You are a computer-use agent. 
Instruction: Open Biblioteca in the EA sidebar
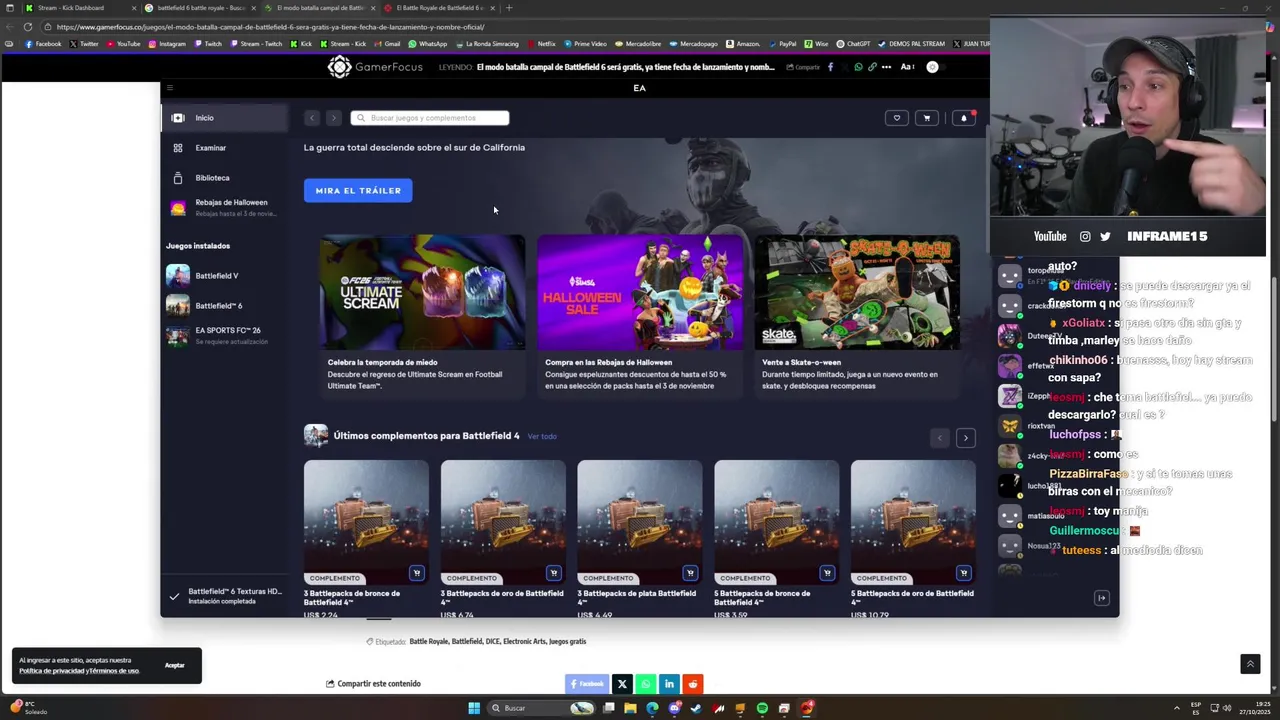tap(226, 178)
